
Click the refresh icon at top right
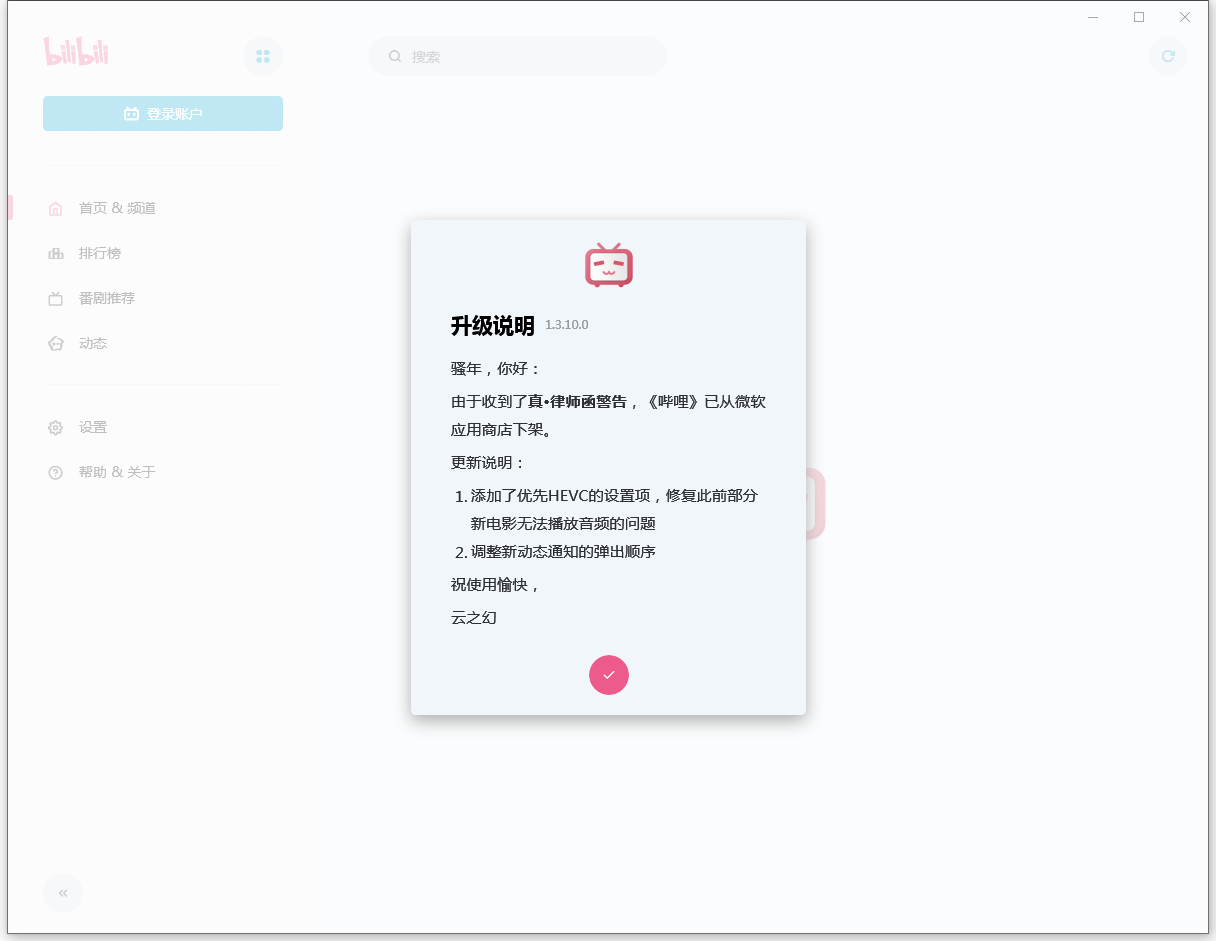pos(1168,56)
